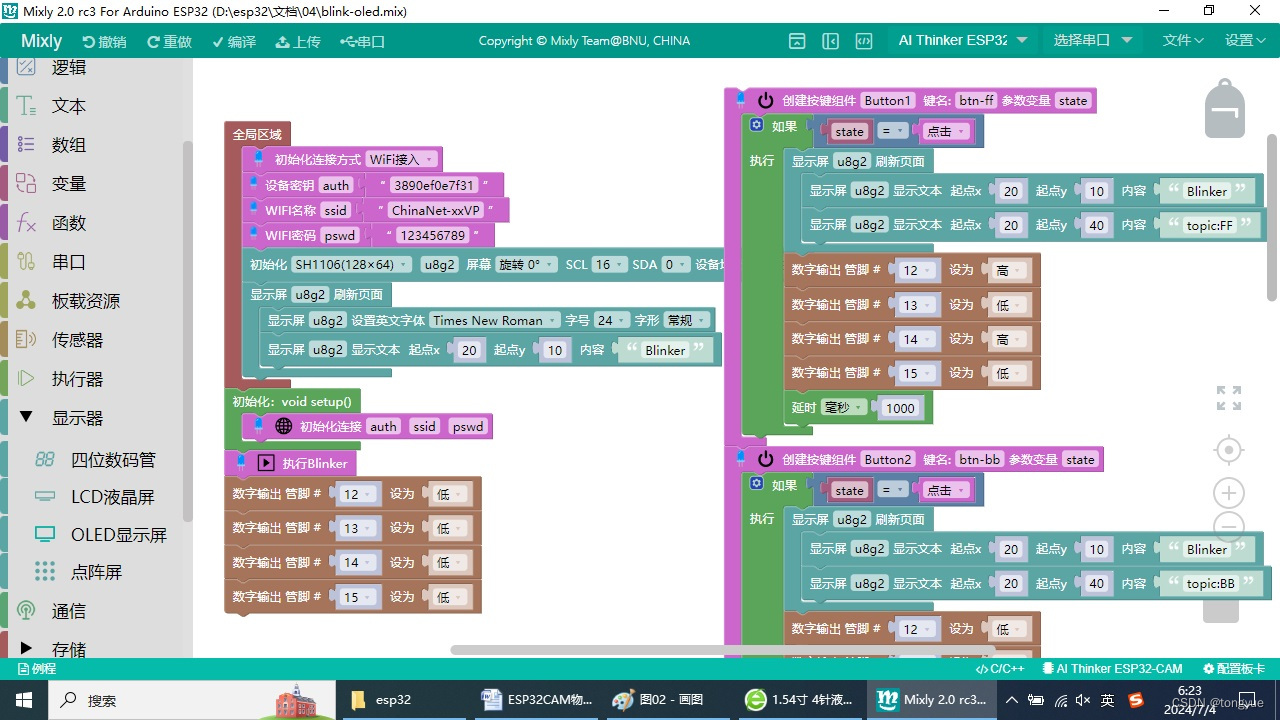Image resolution: width=1280 pixels, height=720 pixels.
Task: Click the gear icon on Button2 如果 block
Action: pos(756,484)
